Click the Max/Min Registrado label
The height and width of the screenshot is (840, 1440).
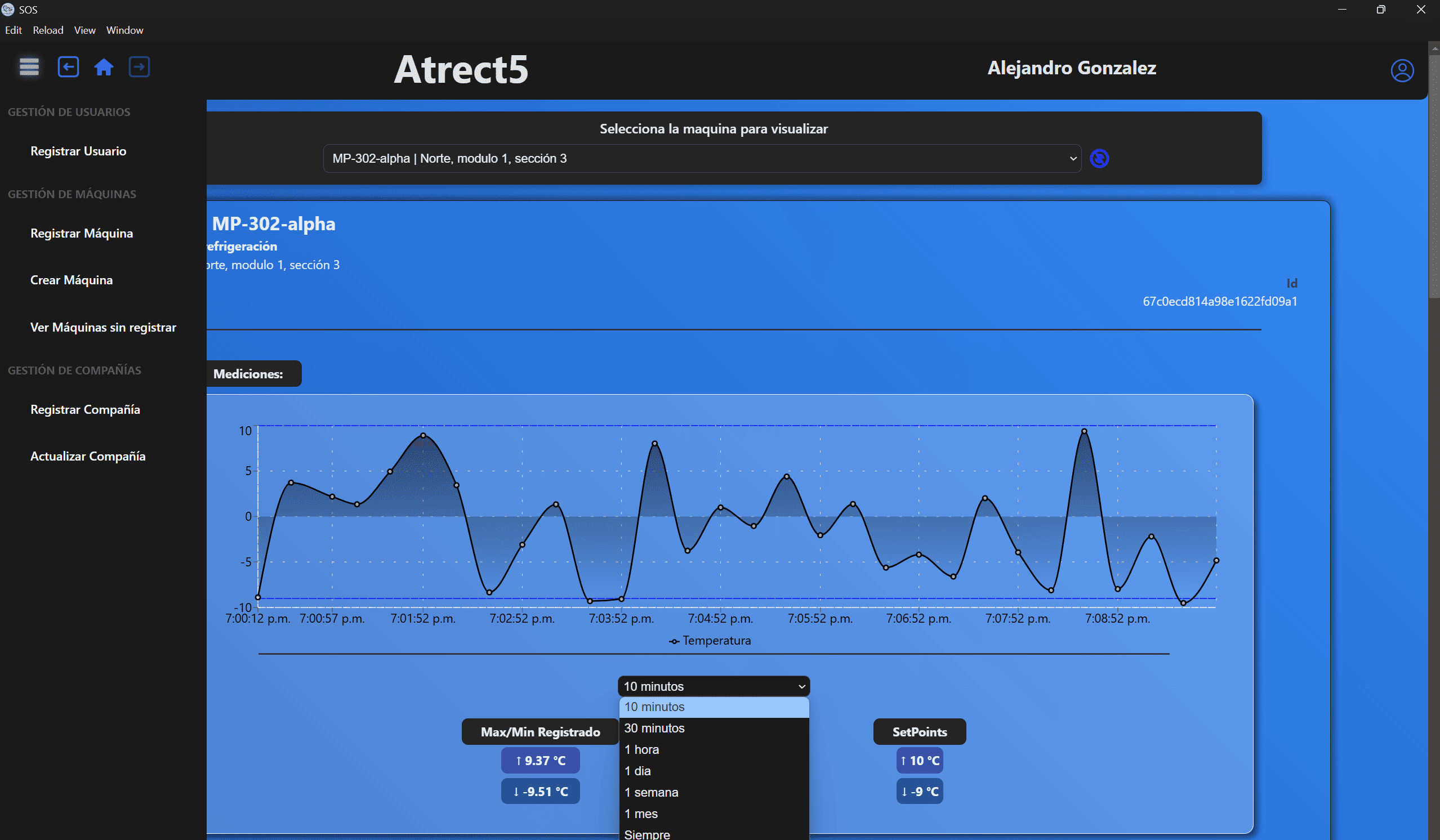[541, 732]
